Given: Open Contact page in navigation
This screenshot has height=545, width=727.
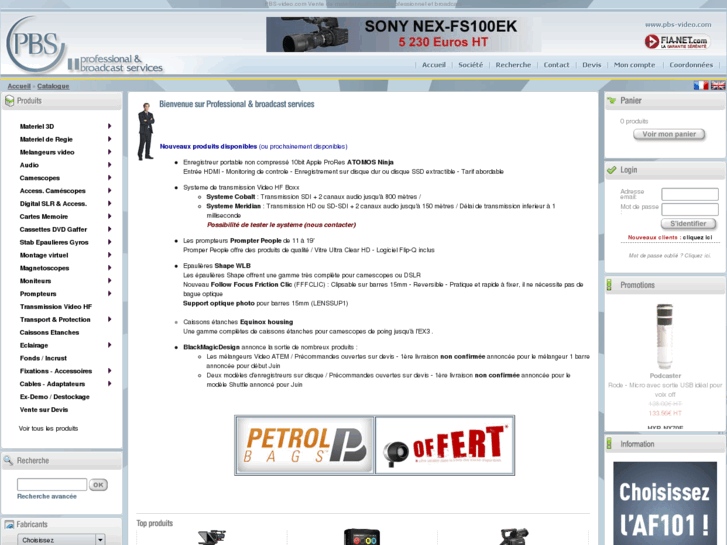Looking at the screenshot, I should pyautogui.click(x=556, y=65).
